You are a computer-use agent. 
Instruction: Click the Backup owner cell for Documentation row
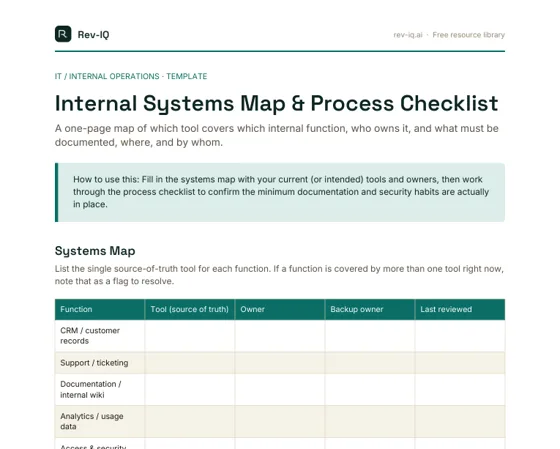[x=370, y=389]
